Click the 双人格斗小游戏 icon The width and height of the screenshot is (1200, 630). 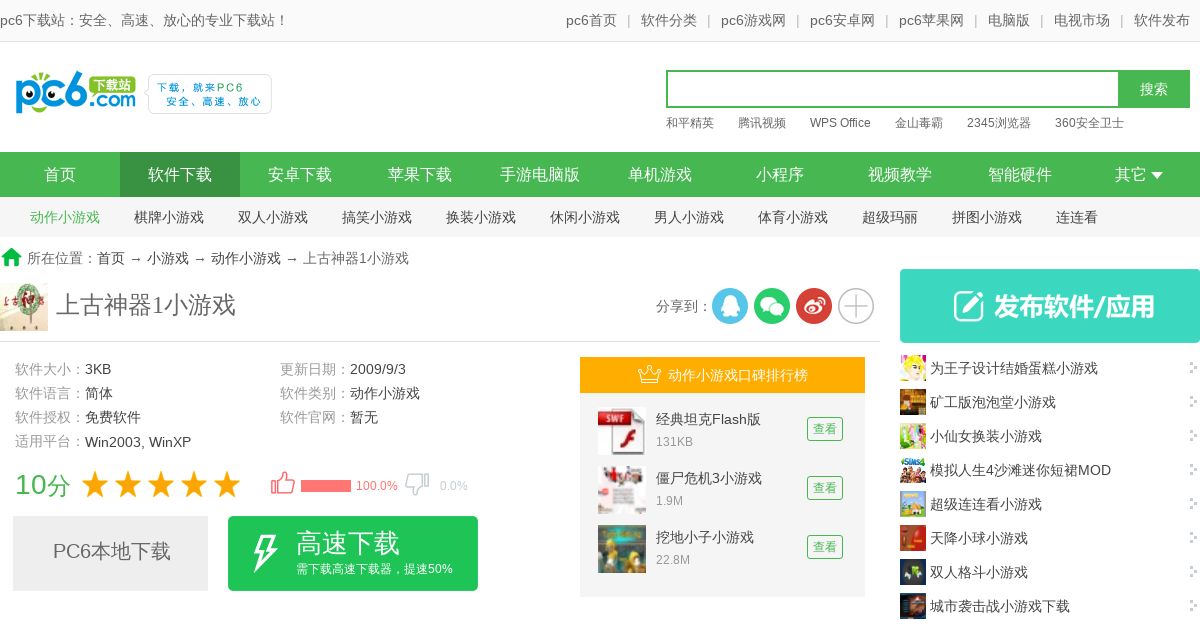coord(913,572)
